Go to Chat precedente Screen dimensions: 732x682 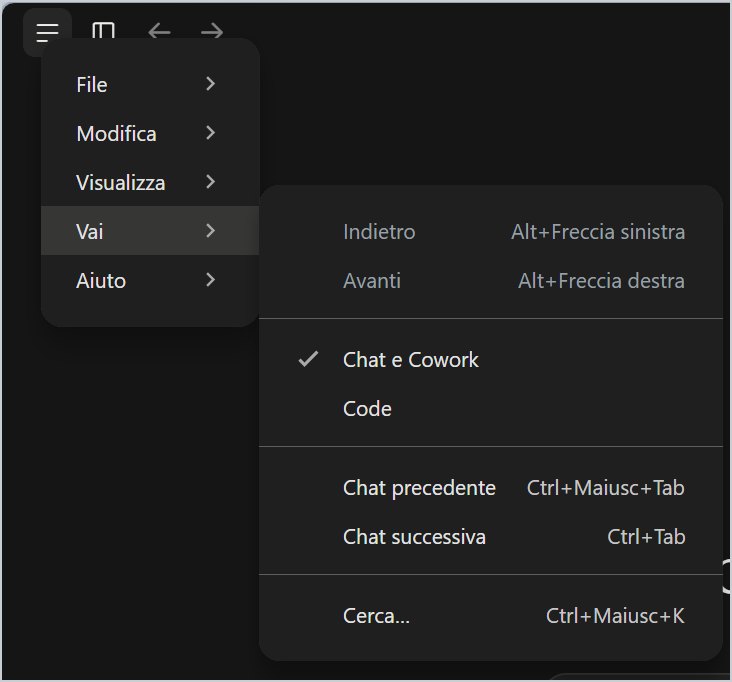491,487
